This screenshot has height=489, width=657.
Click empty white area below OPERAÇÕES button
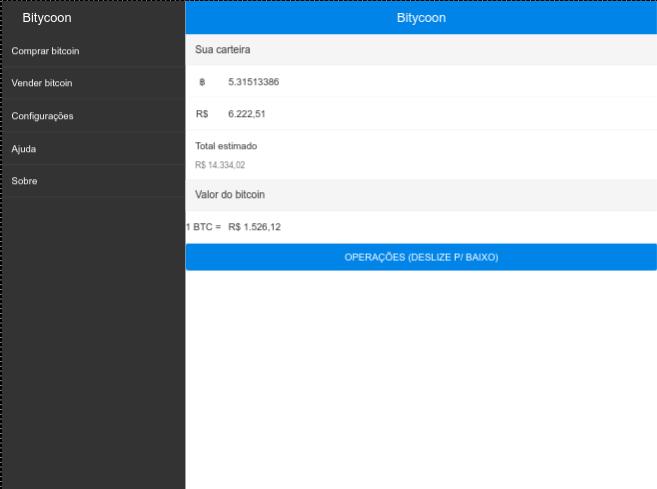[420, 380]
